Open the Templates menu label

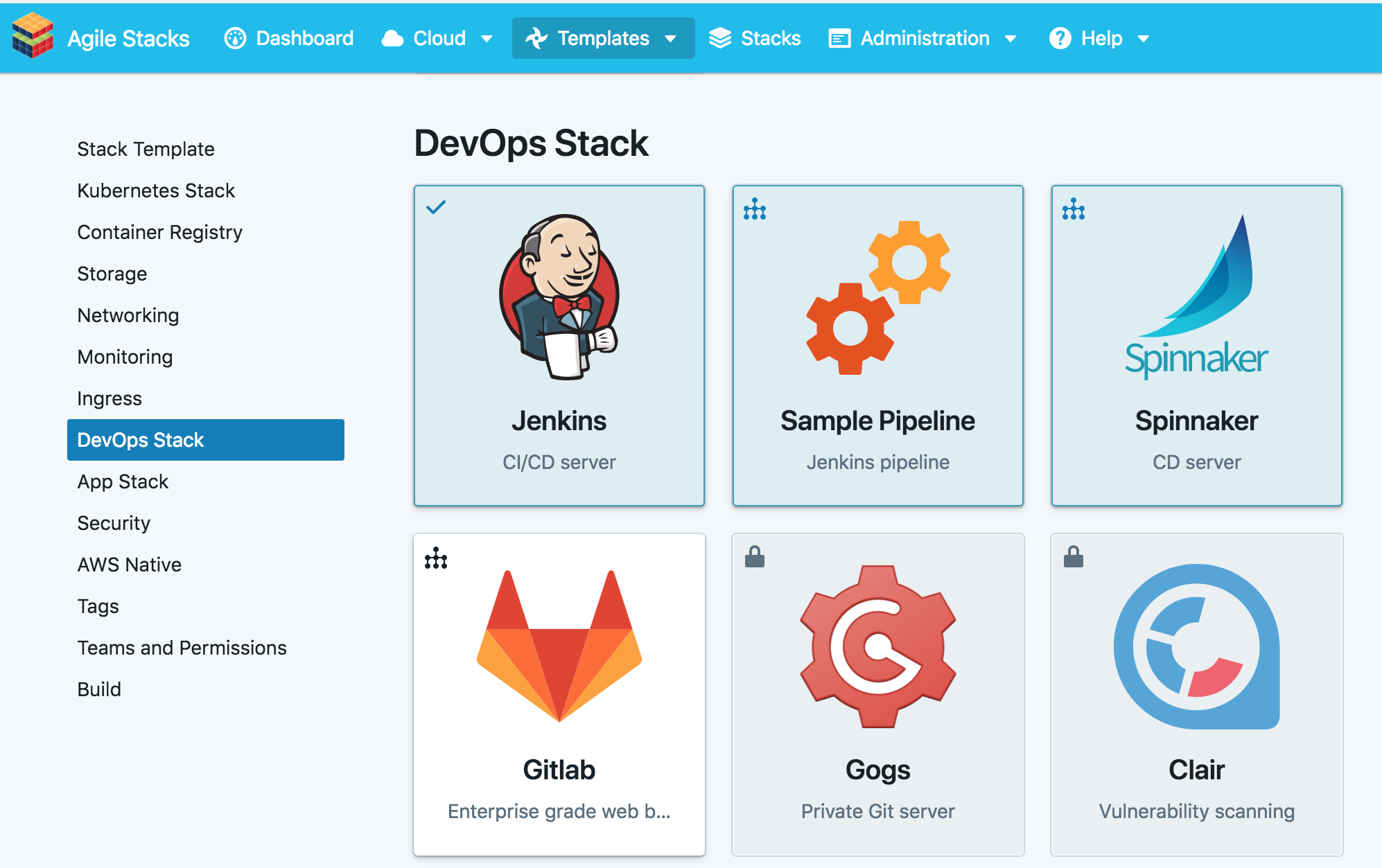(604, 38)
